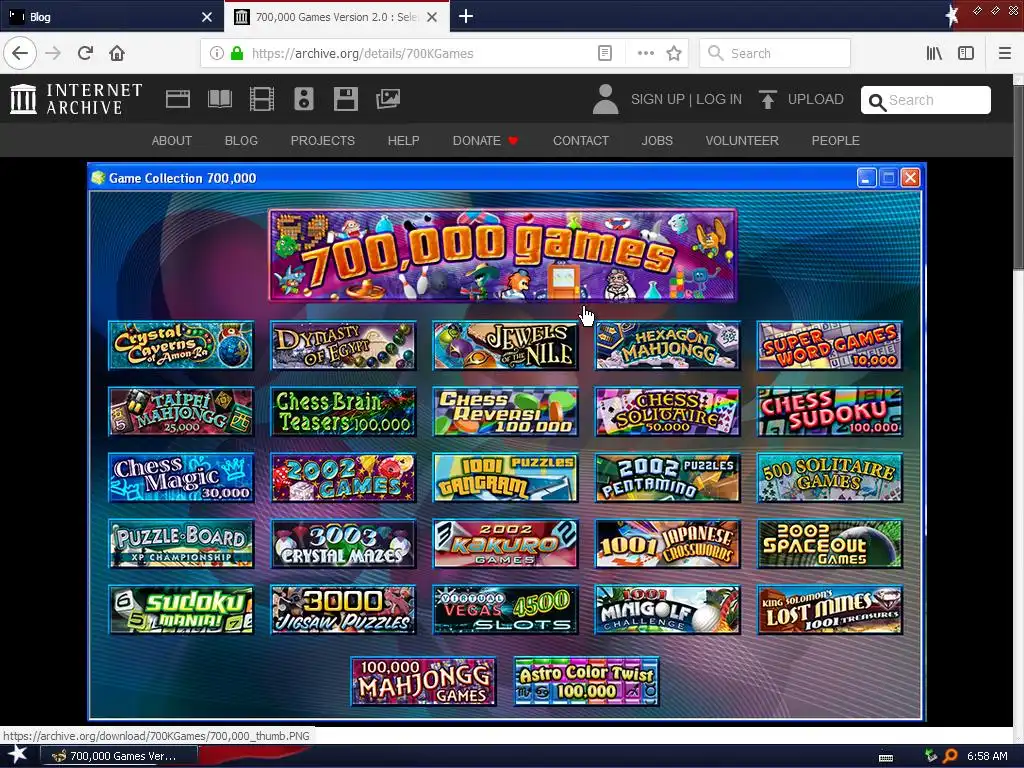This screenshot has height=768, width=1024.
Task: Click the Internet Archive logo
Action: [x=76, y=99]
